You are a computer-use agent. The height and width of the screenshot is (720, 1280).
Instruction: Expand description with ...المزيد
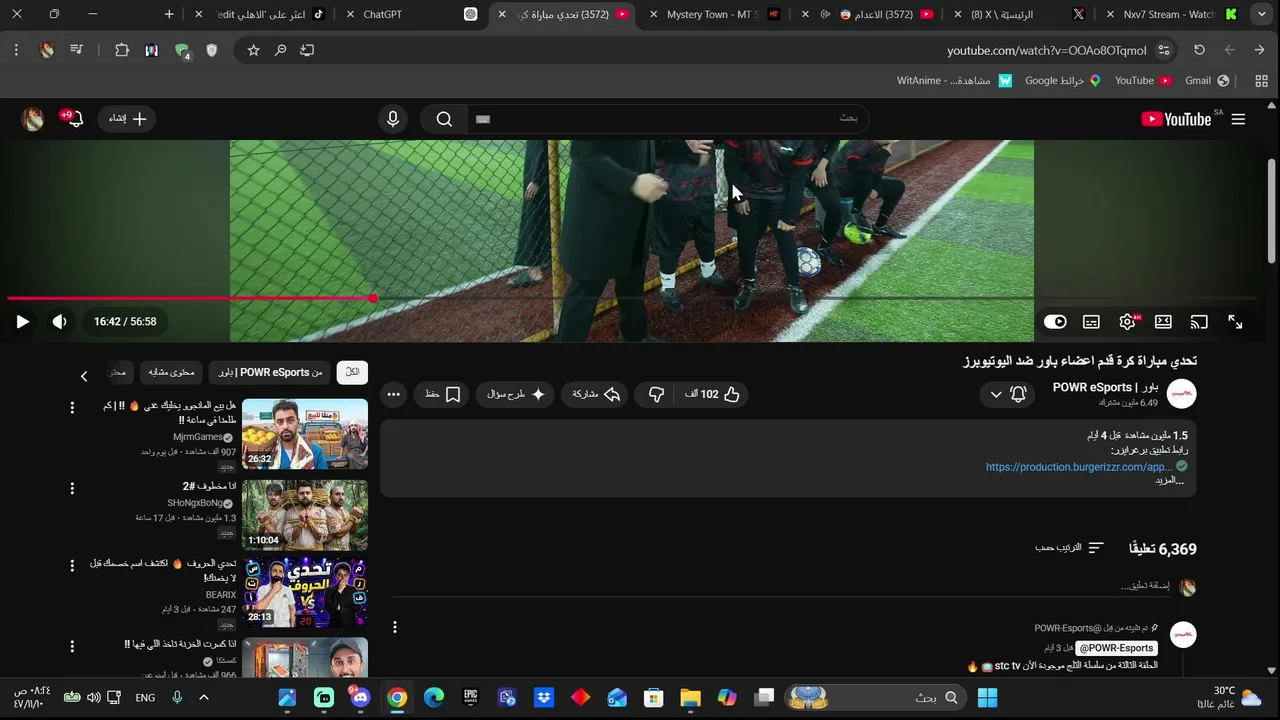click(x=1170, y=481)
